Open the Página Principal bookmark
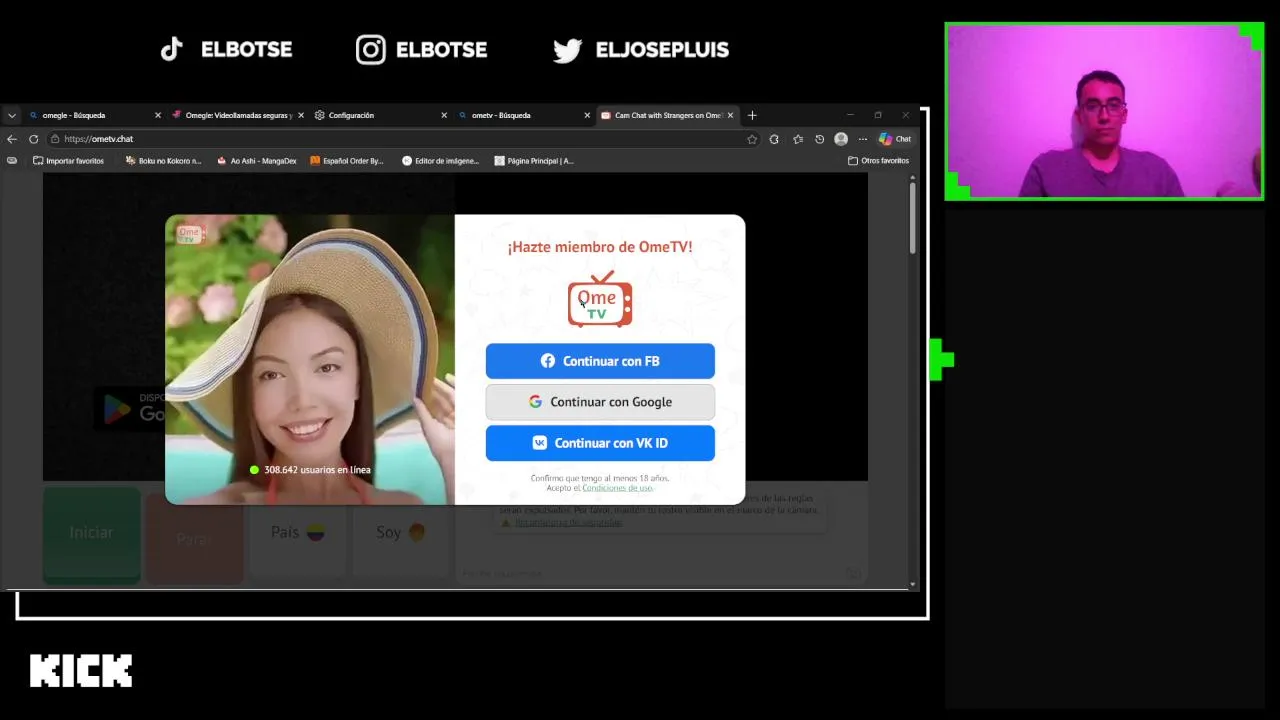This screenshot has width=1280, height=720. (x=534, y=161)
